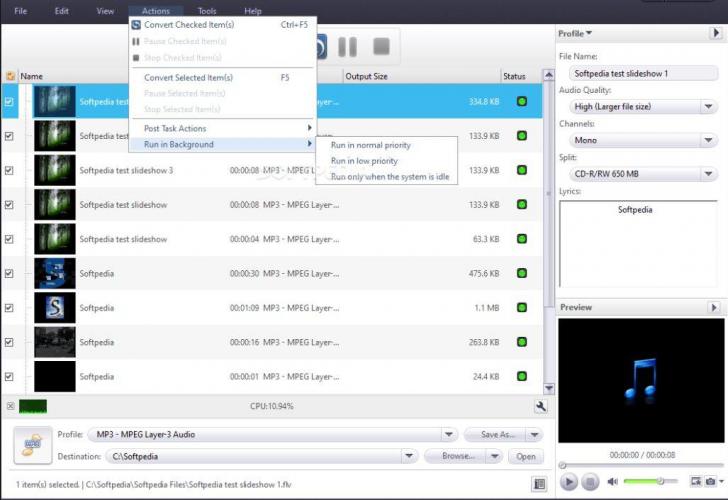Viewport: 728px width, 500px height.
Task: Click the green status icon of the 475.6 KB row
Action: tap(522, 273)
